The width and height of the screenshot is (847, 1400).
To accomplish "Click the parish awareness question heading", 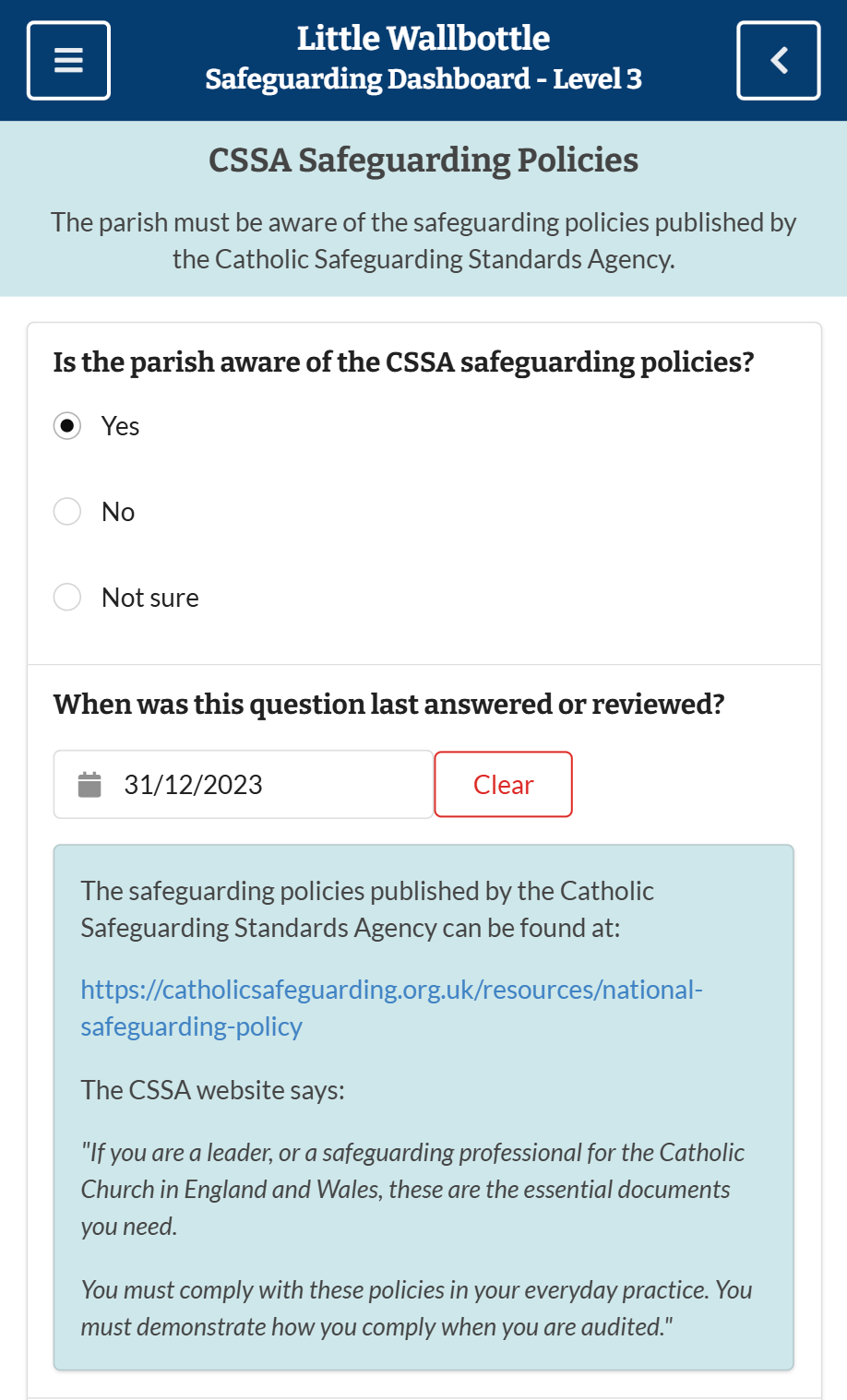I will tap(403, 362).
